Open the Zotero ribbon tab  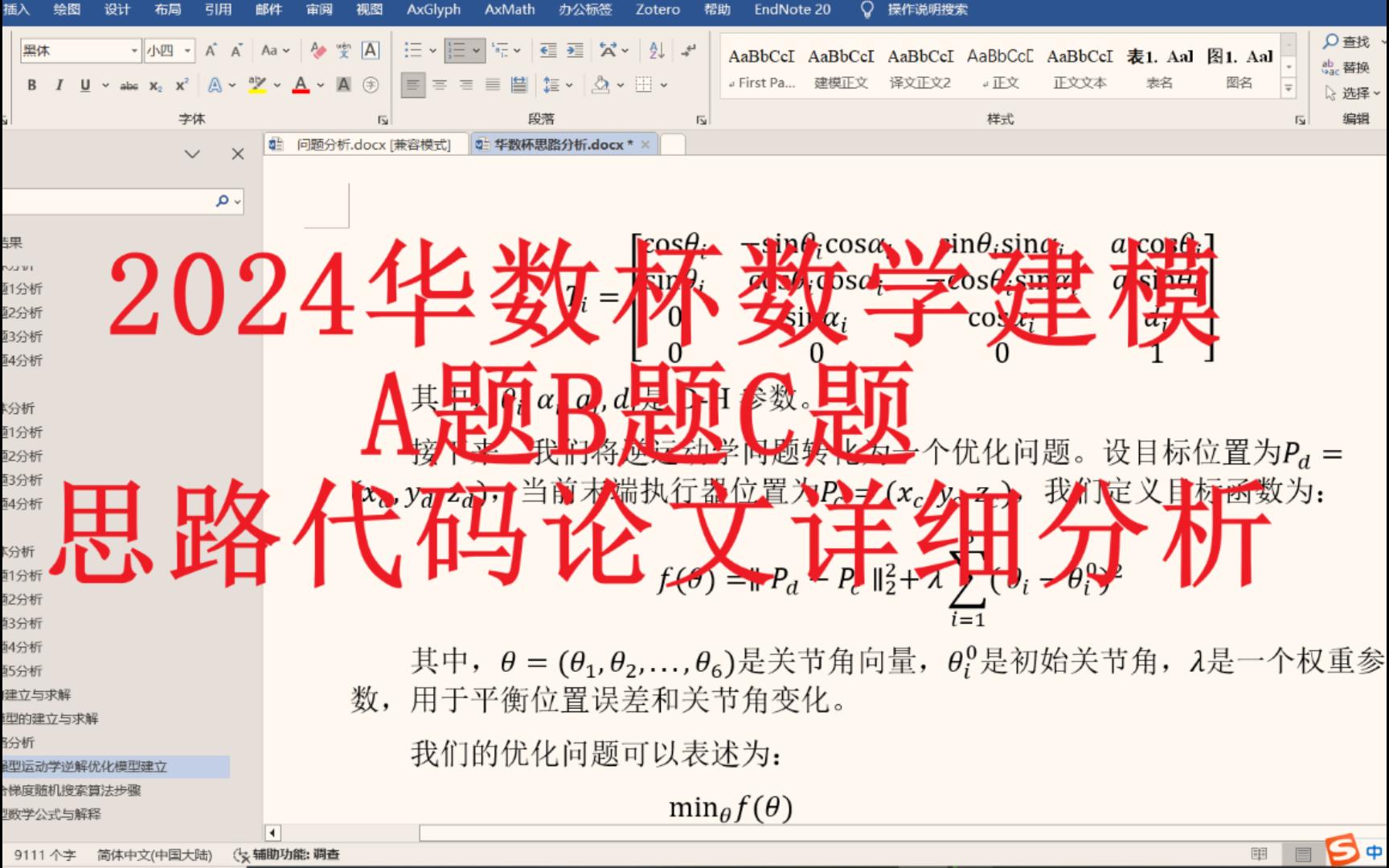click(658, 10)
